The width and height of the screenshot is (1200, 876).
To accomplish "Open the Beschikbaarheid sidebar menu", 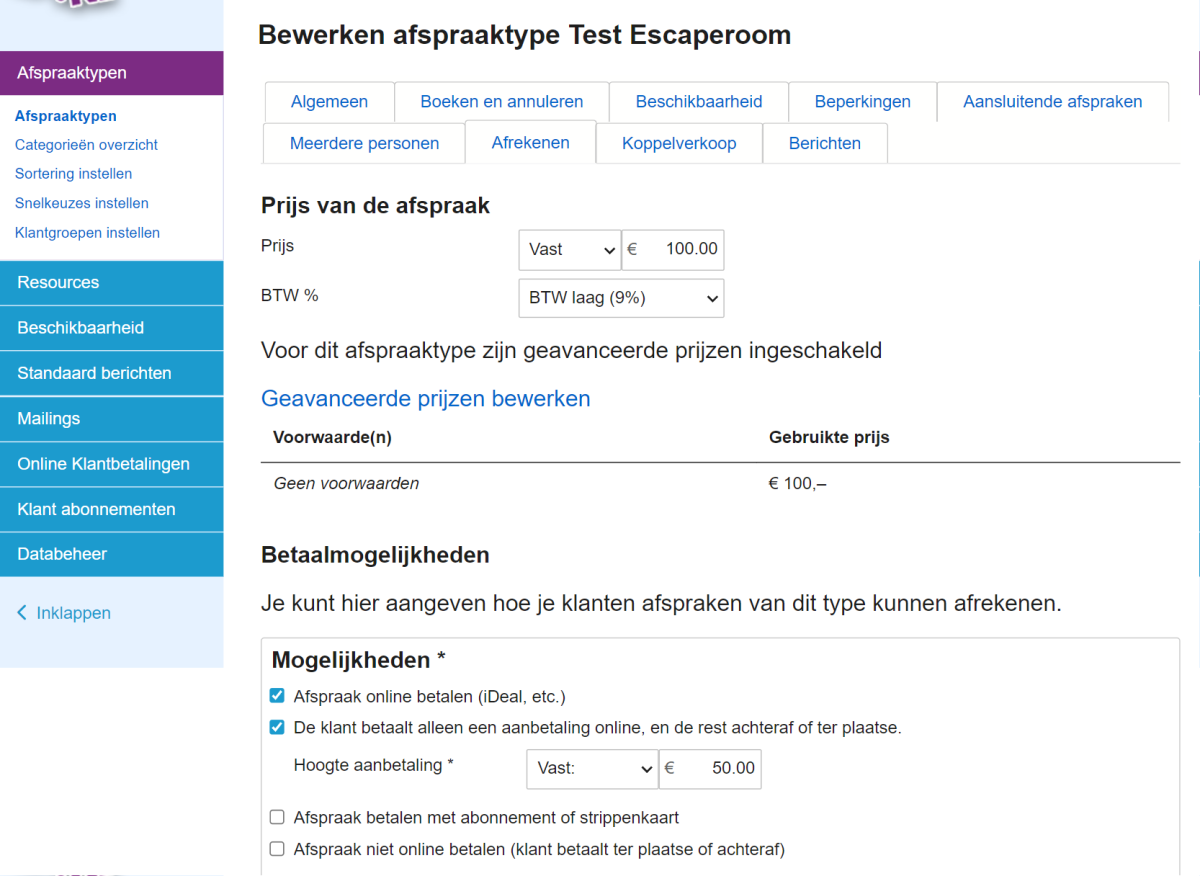I will coord(112,328).
